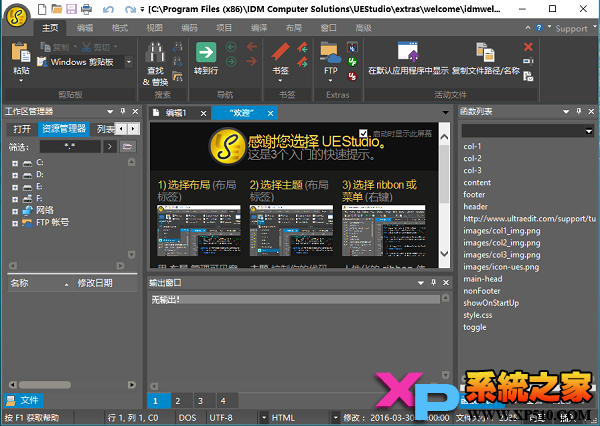Select Explorer tab in Workspace Manager
The image size is (600, 426).
64,129
